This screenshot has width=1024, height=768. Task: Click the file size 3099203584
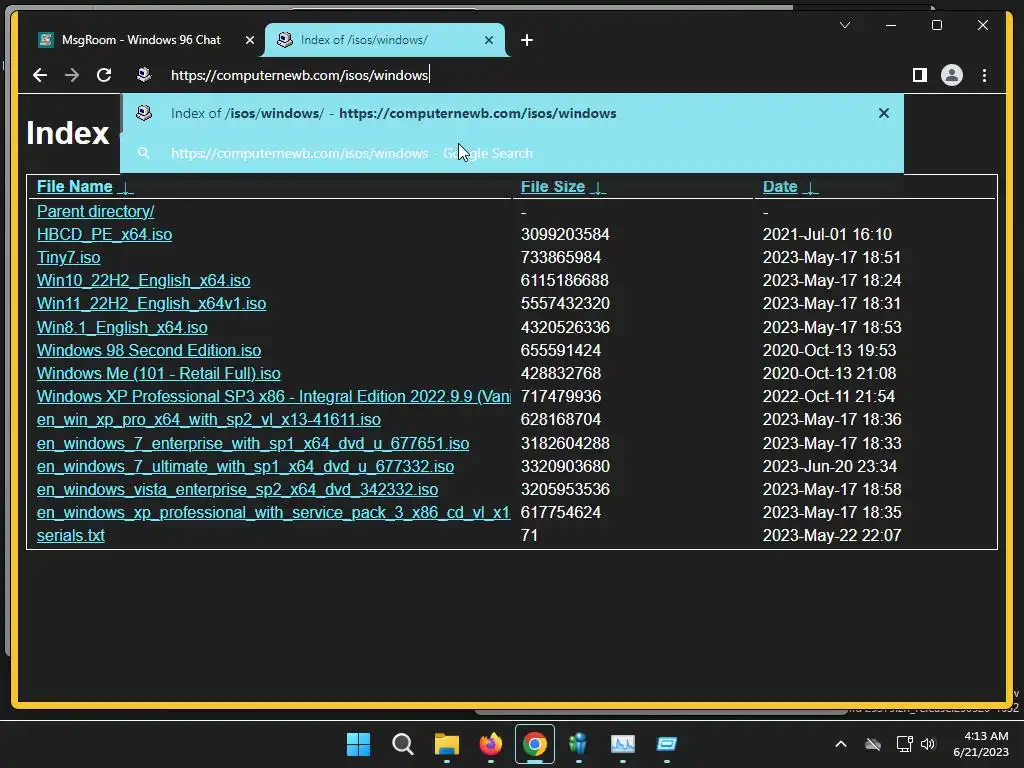(x=565, y=234)
